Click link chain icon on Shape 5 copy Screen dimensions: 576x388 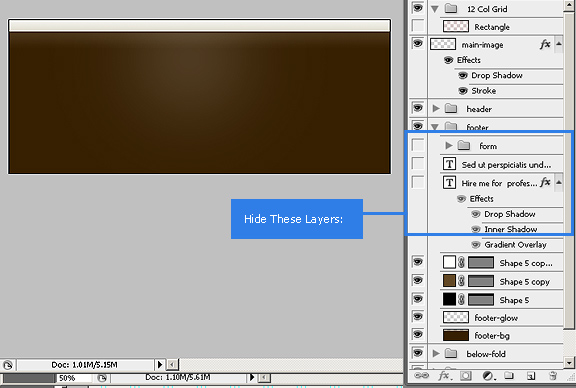(462, 281)
